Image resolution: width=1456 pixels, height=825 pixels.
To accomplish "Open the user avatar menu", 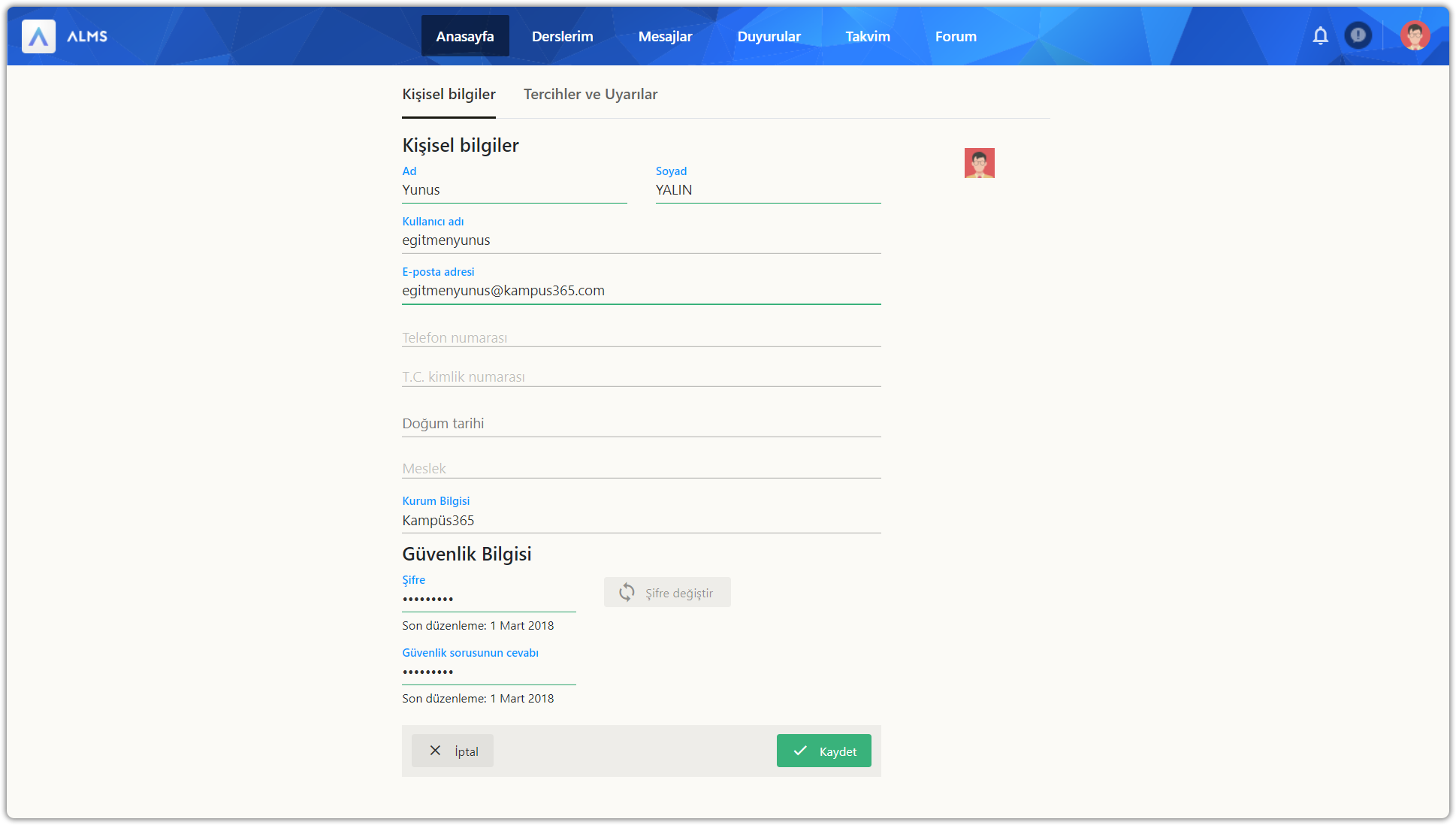I will pos(1415,35).
